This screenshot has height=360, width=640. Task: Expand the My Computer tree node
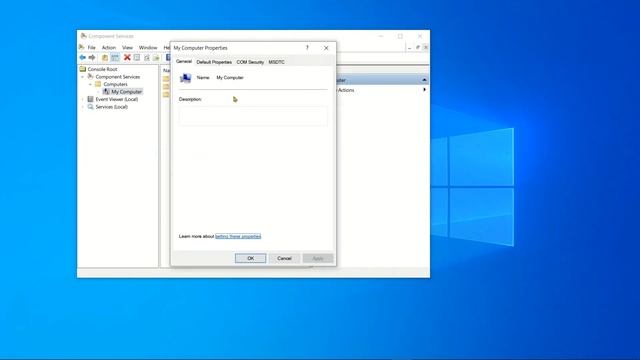[98, 92]
